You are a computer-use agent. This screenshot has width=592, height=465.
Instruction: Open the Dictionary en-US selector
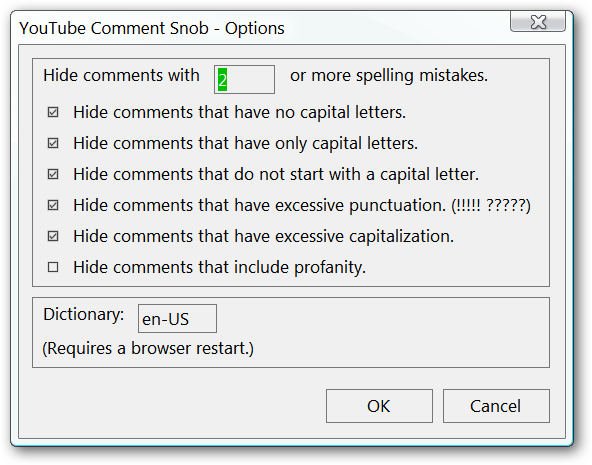(177, 319)
